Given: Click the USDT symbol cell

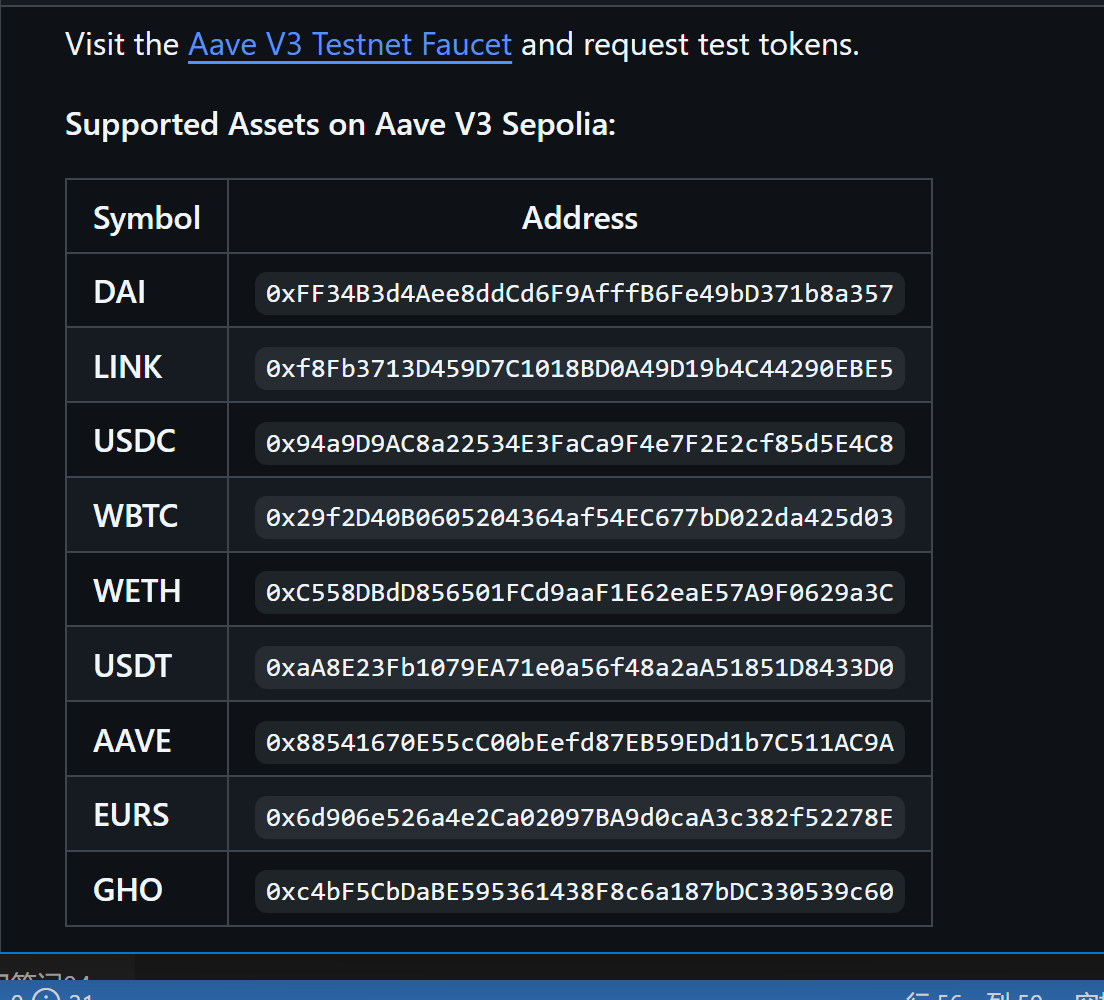Looking at the screenshot, I should coord(133,667).
